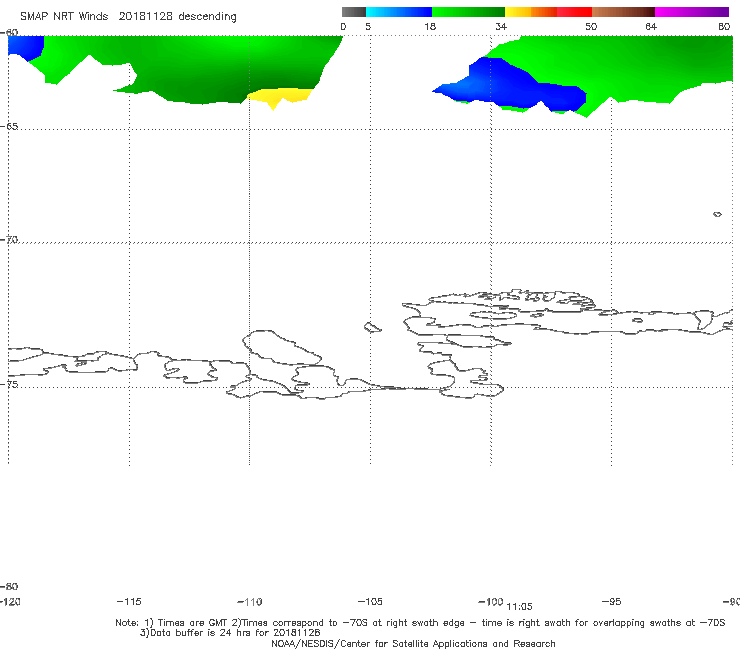
Task: Select the yellow-orange segment of the color bar
Action: (530, 12)
